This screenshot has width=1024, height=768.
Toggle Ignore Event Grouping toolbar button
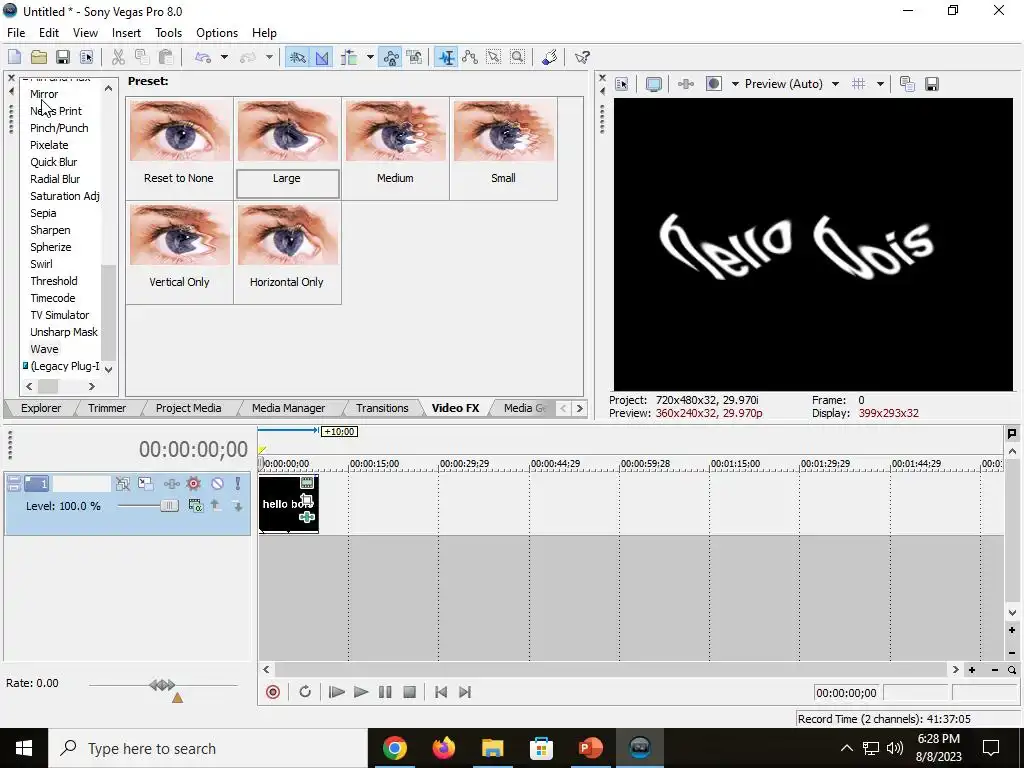(415, 57)
